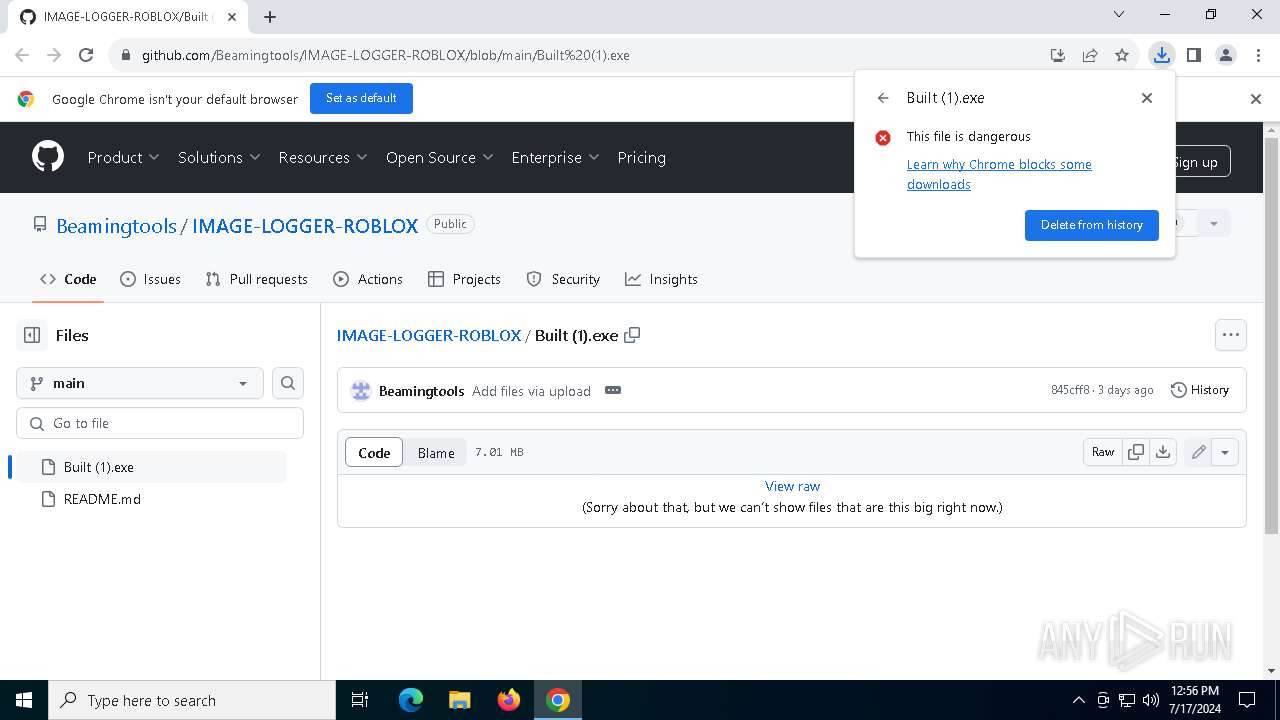Focus the Go to file field
This screenshot has width=1280, height=720.
click(x=160, y=423)
